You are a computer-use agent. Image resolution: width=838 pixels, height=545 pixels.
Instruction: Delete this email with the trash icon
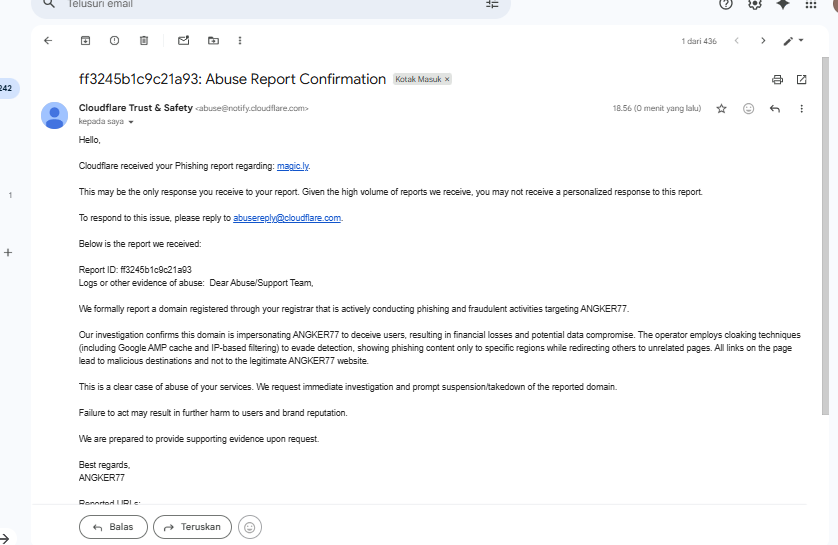pos(144,41)
